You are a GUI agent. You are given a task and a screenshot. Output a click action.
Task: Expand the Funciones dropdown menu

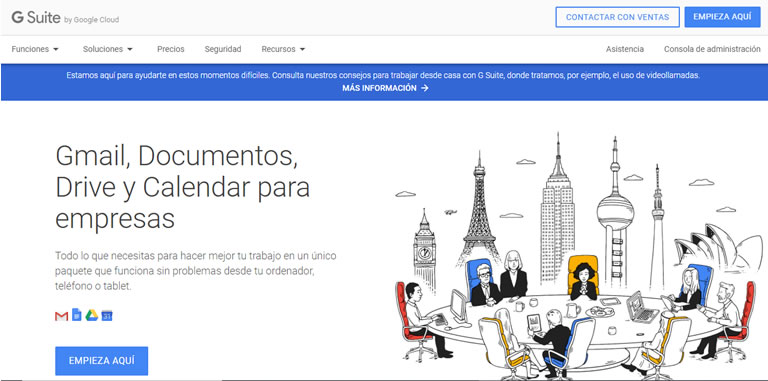click(35, 49)
